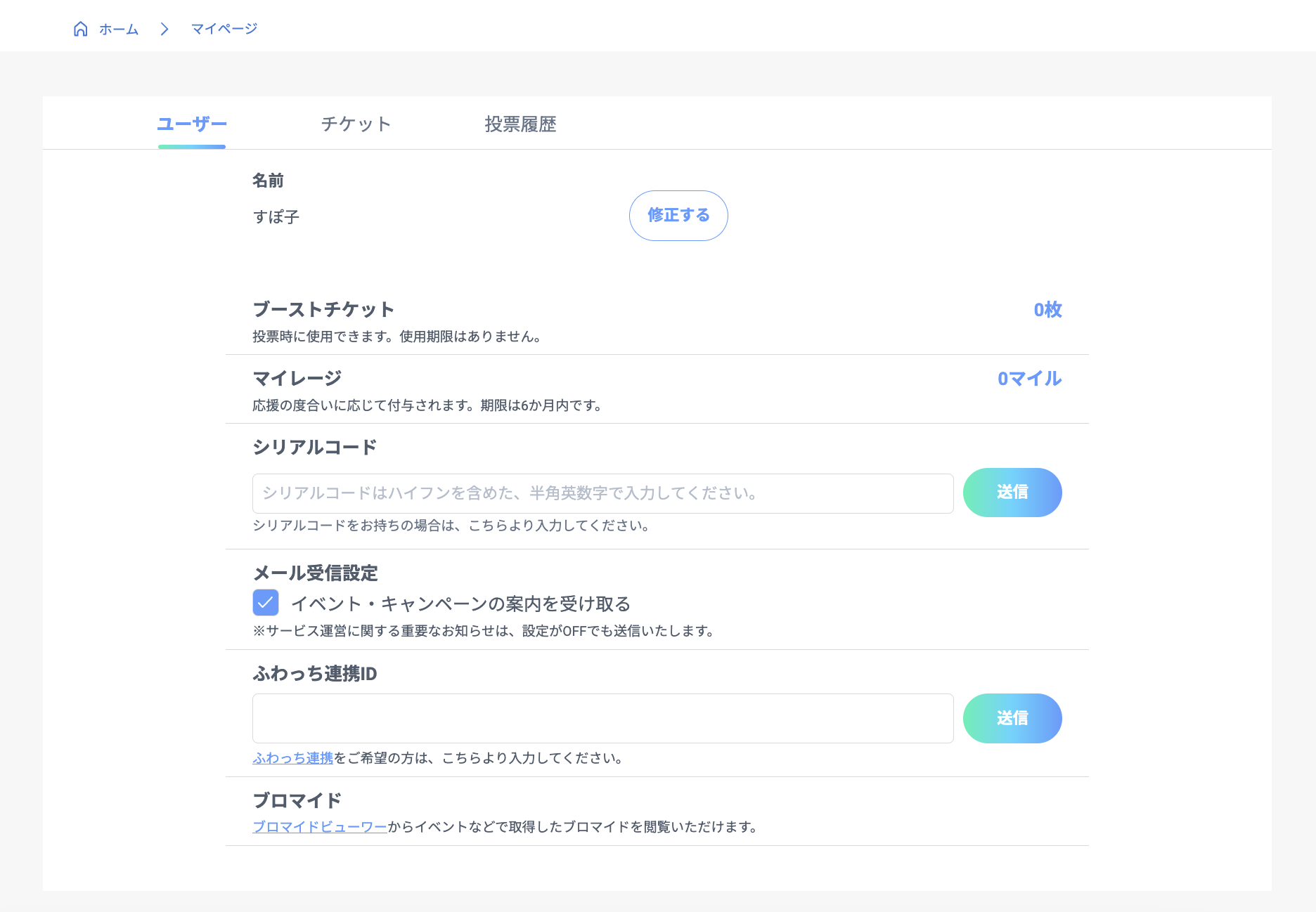The height and width of the screenshot is (912, 1316).
Task: Click マイページ in the breadcrumb
Action: point(224,29)
